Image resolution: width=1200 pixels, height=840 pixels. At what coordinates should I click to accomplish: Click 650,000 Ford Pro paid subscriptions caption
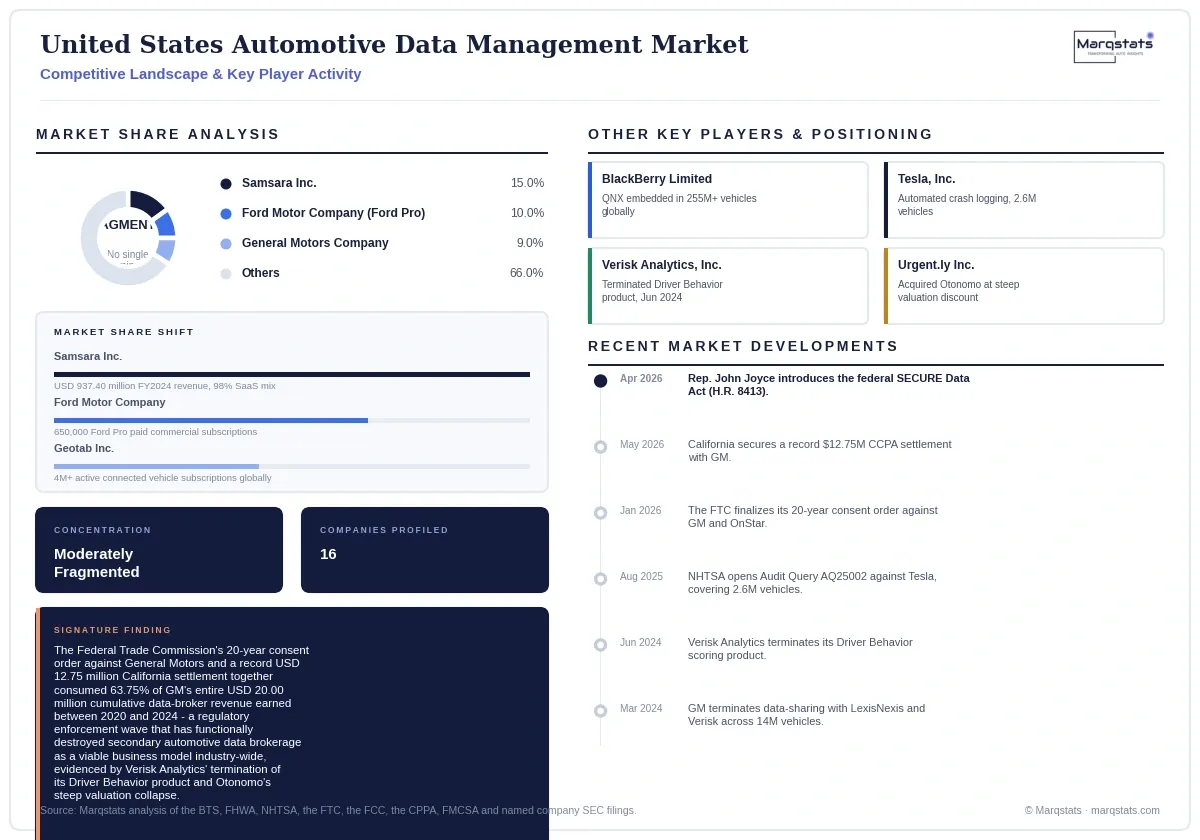point(155,432)
